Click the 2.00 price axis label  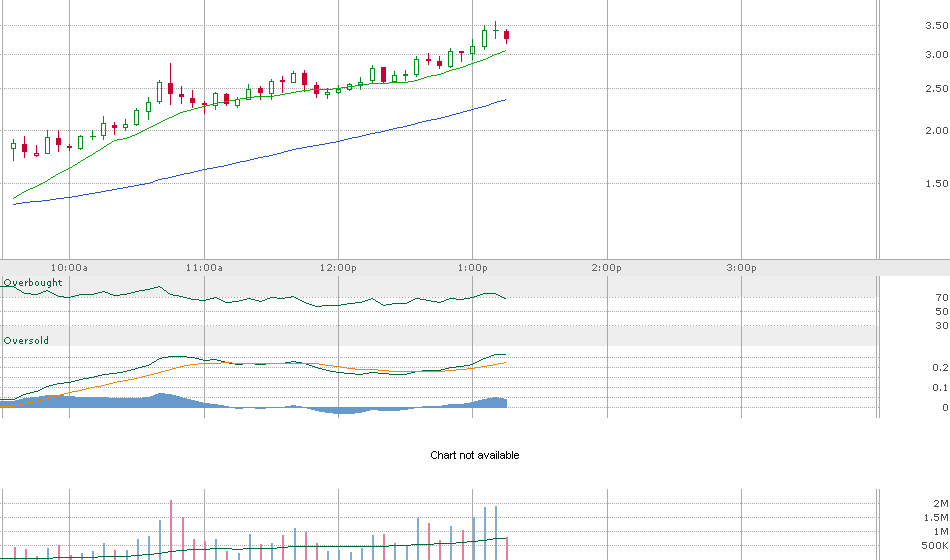coord(936,130)
